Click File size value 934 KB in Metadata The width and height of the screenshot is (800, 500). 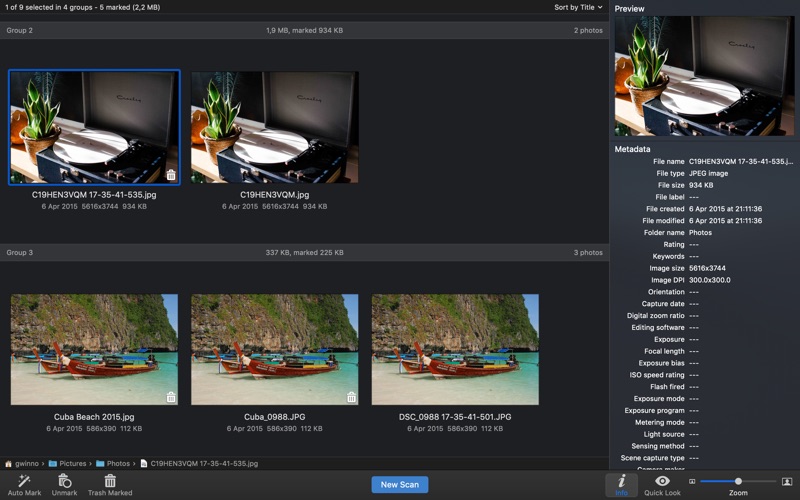tap(701, 185)
